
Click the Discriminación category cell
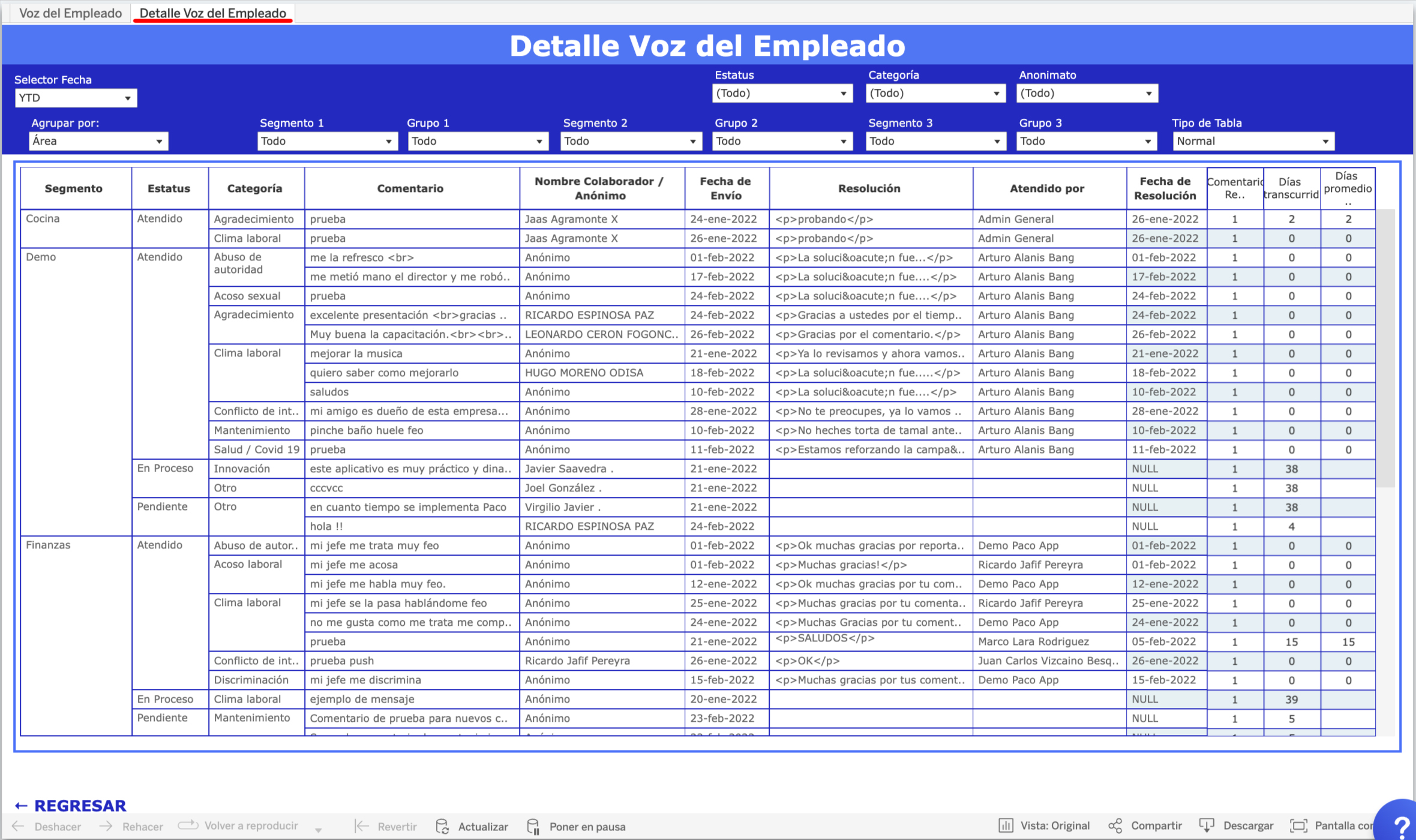point(256,680)
